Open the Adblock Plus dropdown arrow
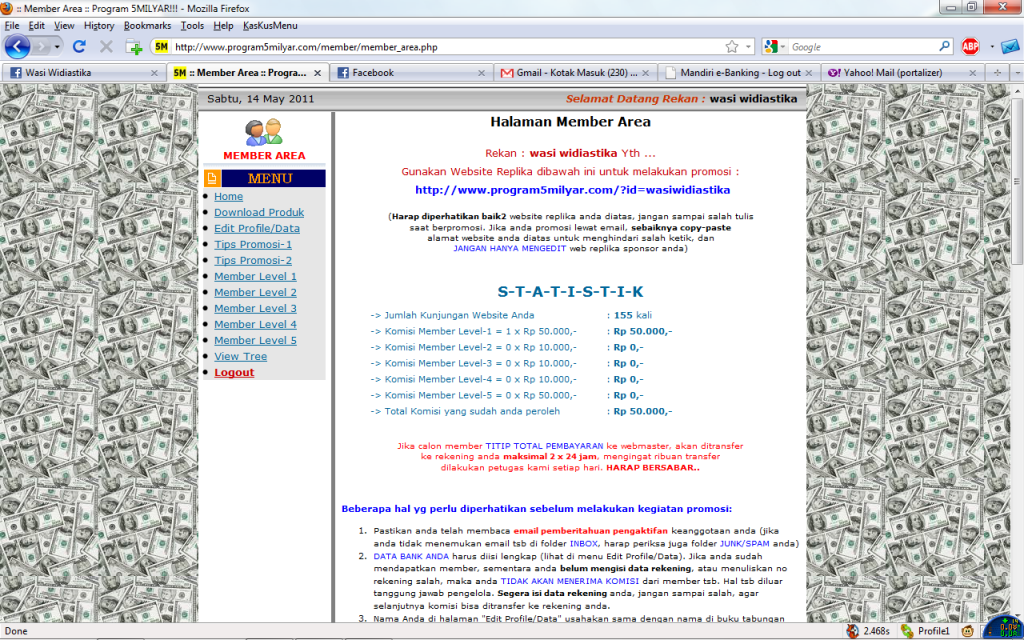Screen dimensions: 1024x640 pos(991,46)
